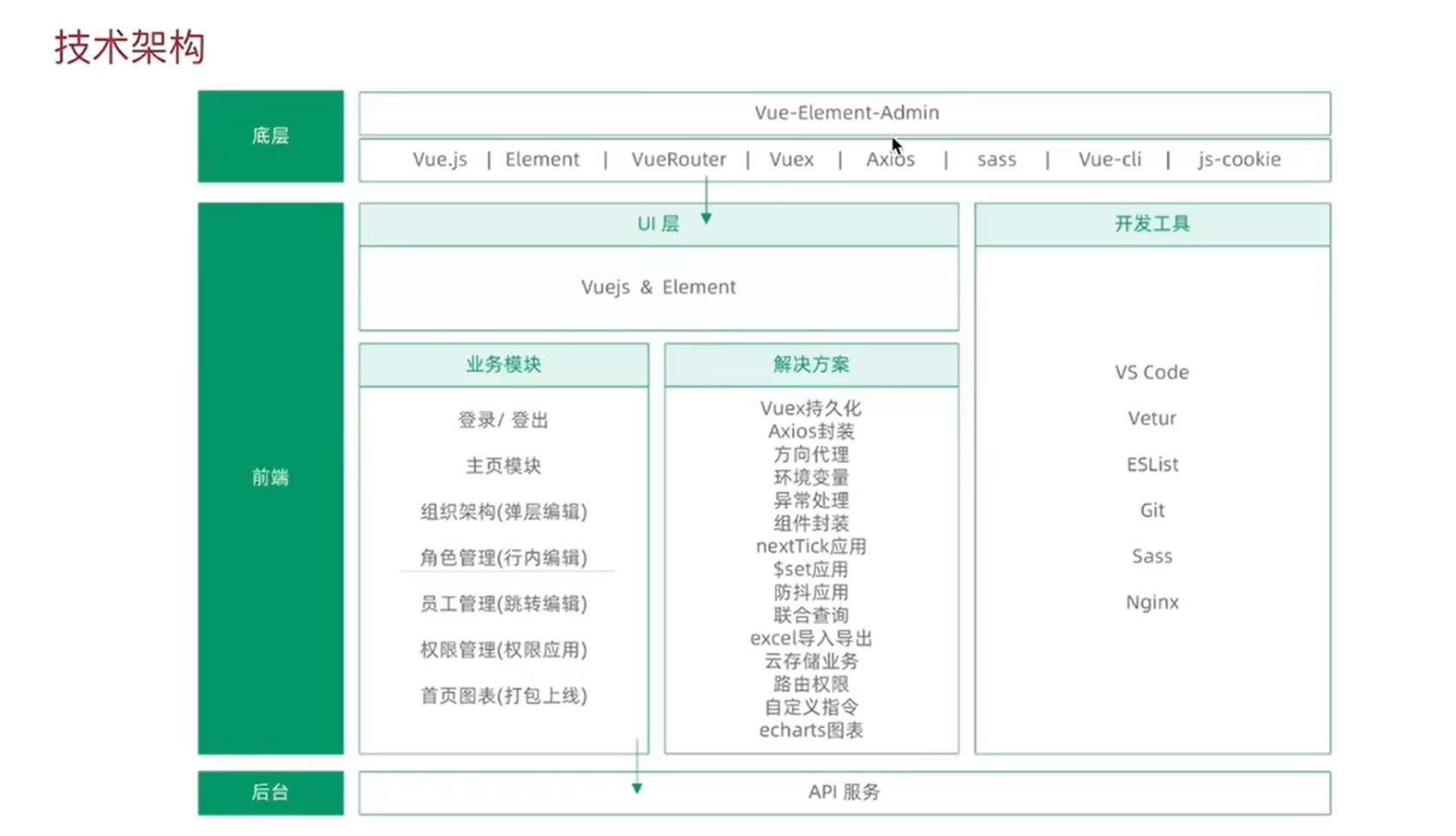Screen dimensions: 1456x836
Task: Click the 联合查询 item
Action: [x=811, y=616]
